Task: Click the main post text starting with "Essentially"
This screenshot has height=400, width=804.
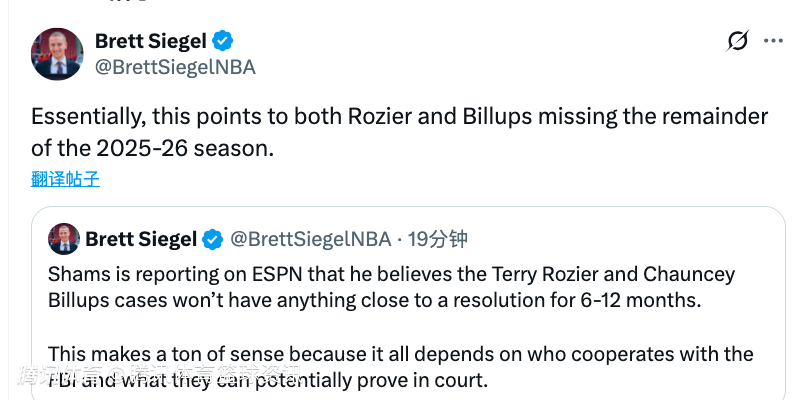Action: coord(400,131)
